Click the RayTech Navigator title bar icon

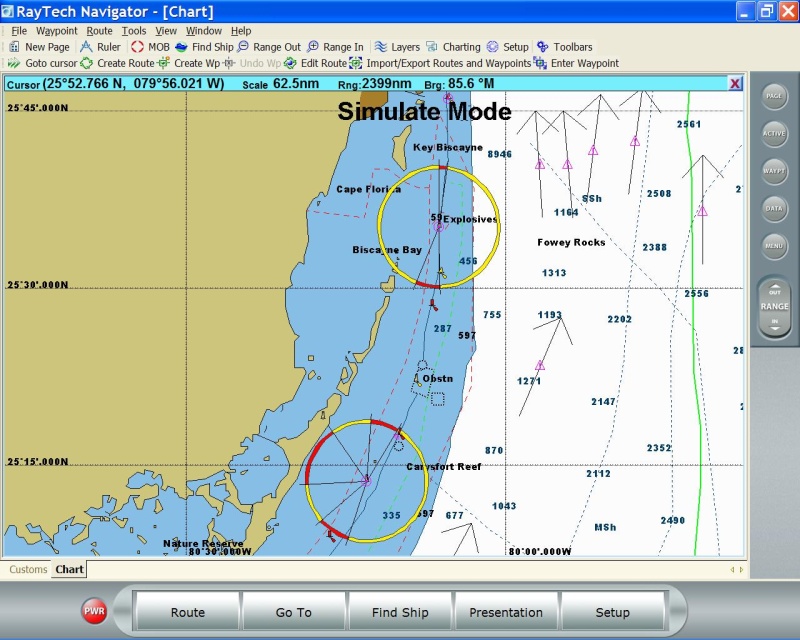pos(8,11)
